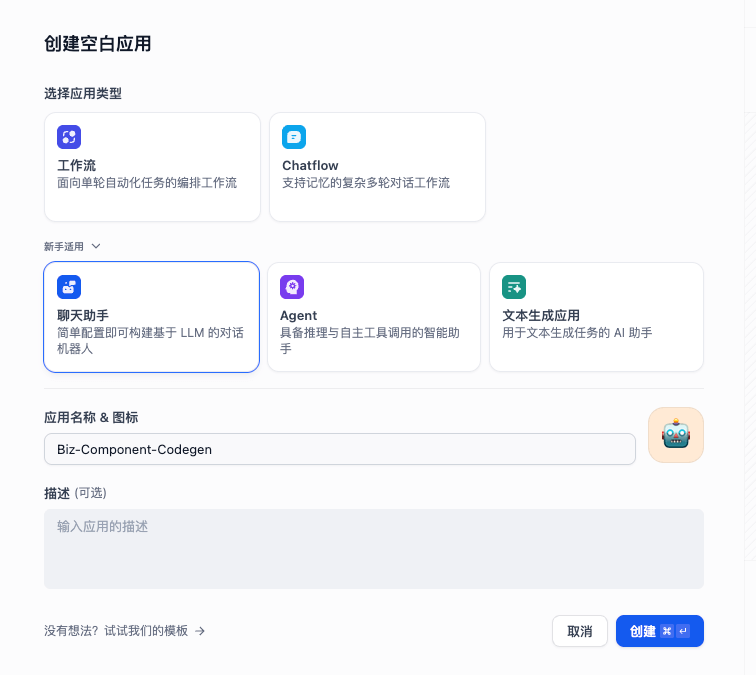Click the arrow icon beside 试试我们的模板

click(200, 631)
